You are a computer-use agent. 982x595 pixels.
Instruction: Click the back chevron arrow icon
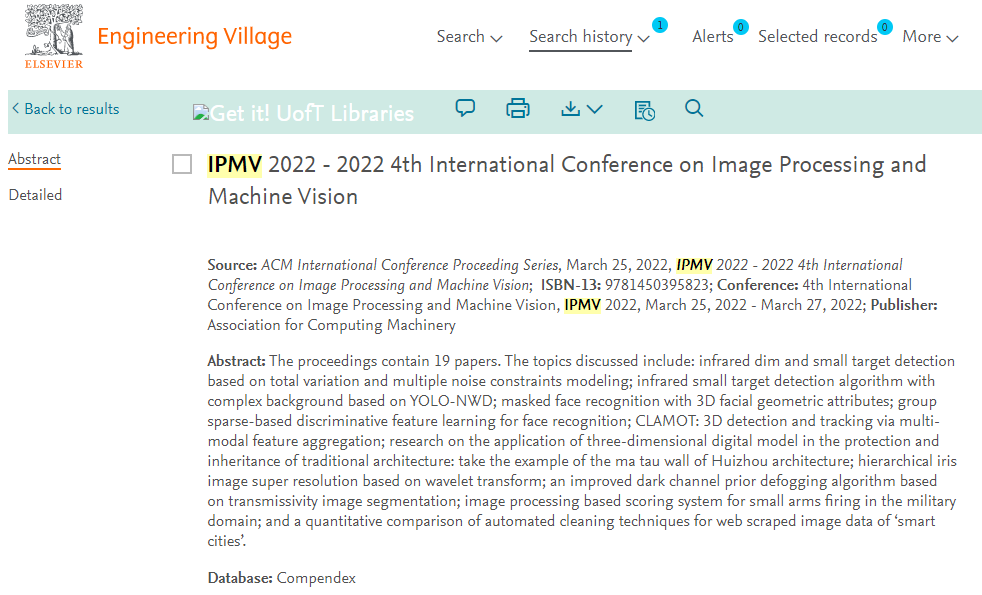16,108
